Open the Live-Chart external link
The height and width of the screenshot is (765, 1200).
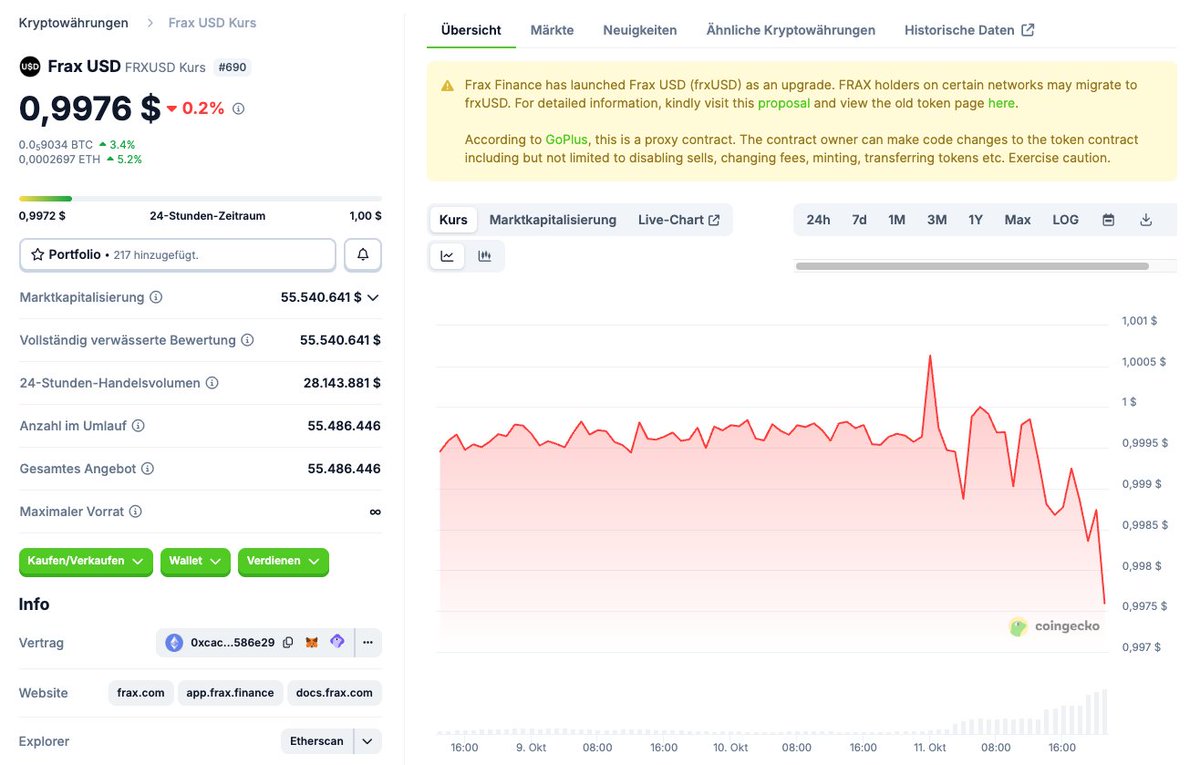click(x=679, y=220)
